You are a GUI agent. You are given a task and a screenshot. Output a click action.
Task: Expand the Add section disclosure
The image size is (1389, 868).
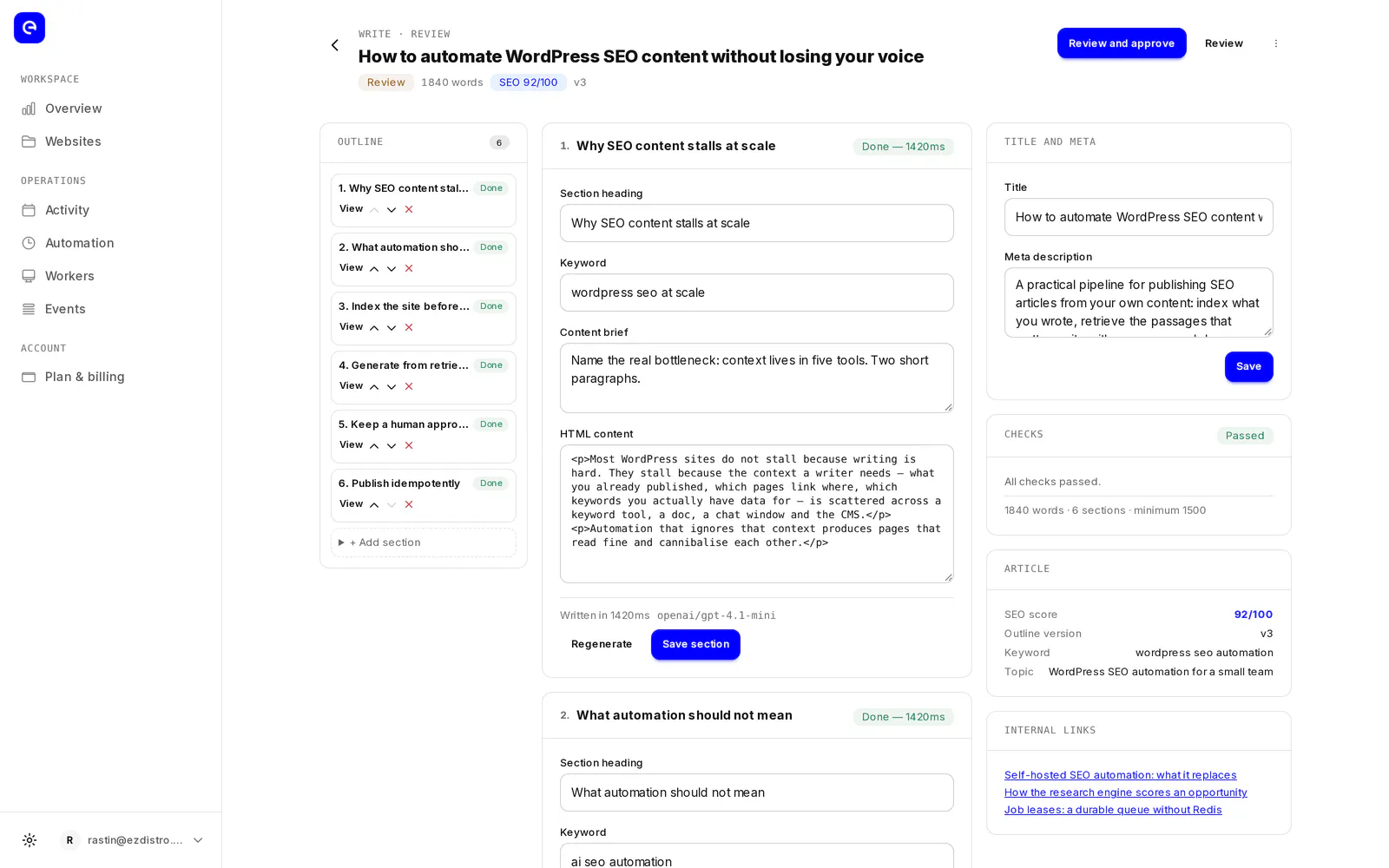424,542
